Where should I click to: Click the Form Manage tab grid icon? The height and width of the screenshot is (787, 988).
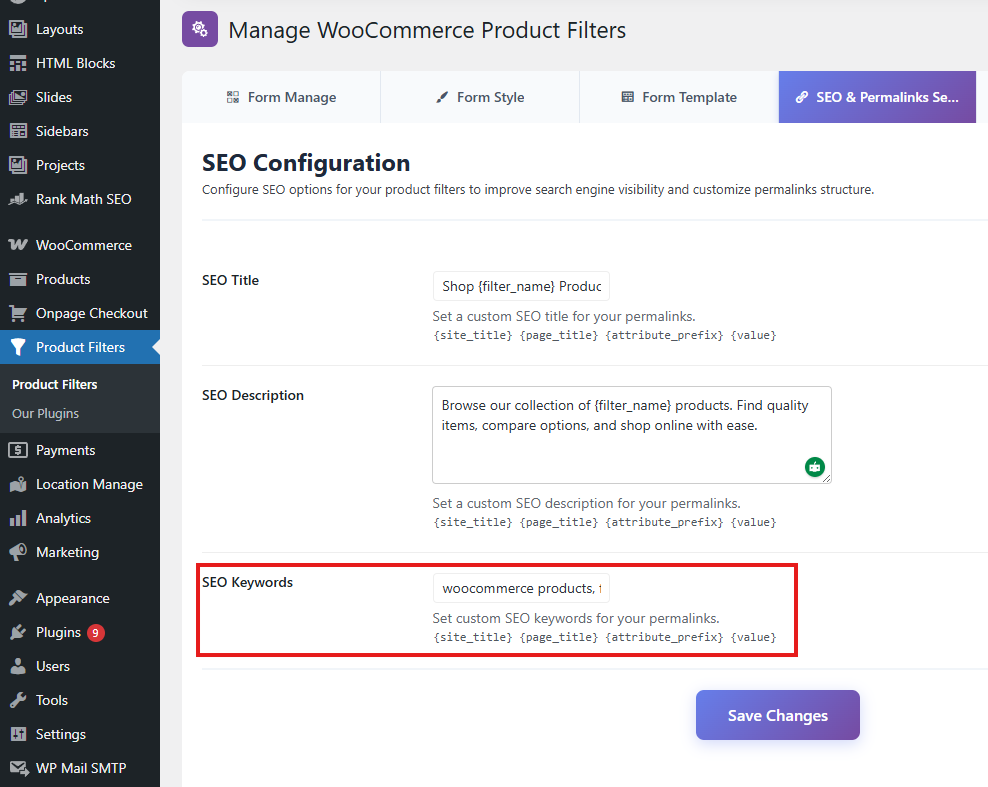(x=233, y=97)
